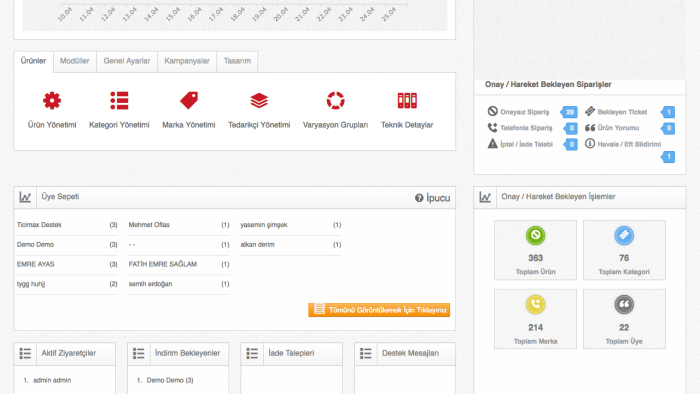Click the İptal / İade Talebi label
Image resolution: width=700 pixels, height=394 pixels.
tap(526, 144)
